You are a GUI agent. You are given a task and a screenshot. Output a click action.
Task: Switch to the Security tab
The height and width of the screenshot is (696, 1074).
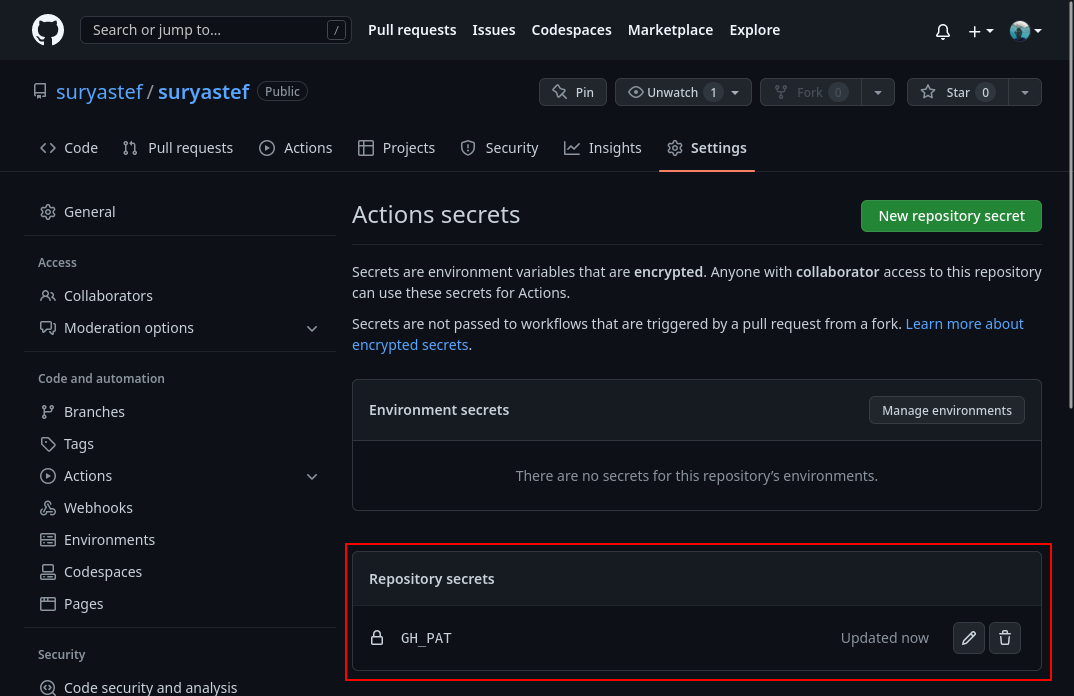point(499,148)
